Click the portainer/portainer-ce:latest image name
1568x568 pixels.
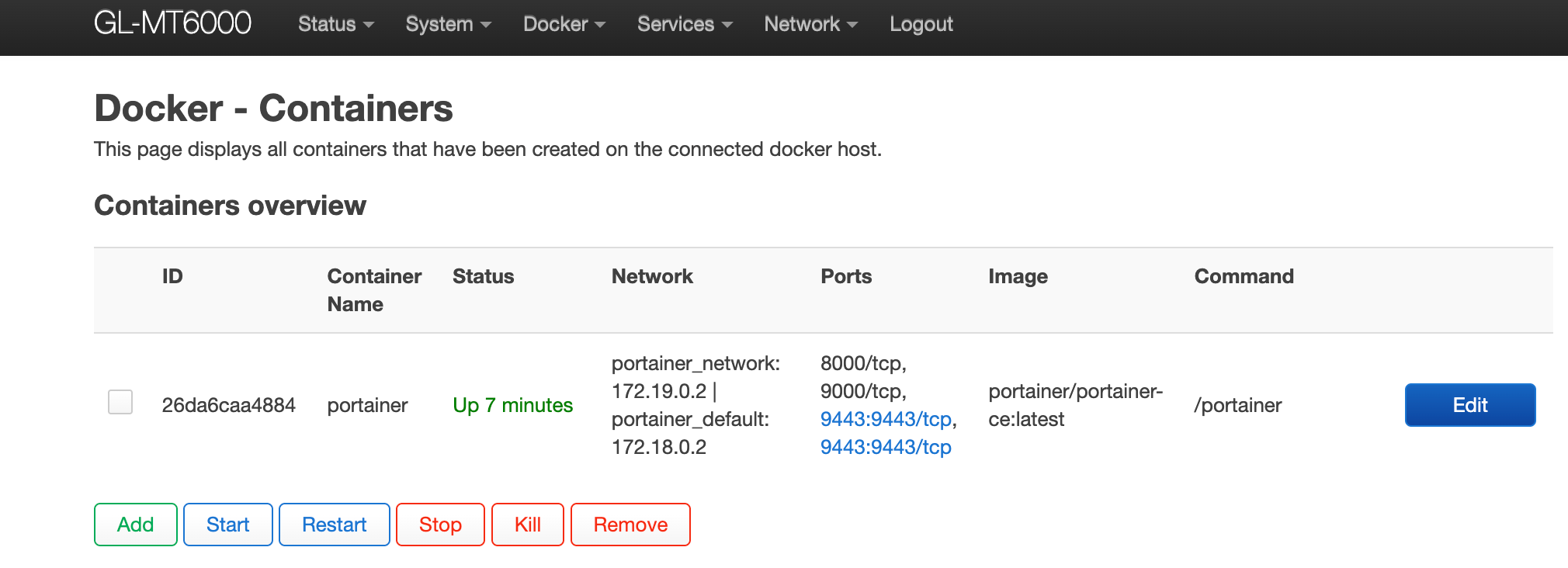(1075, 405)
